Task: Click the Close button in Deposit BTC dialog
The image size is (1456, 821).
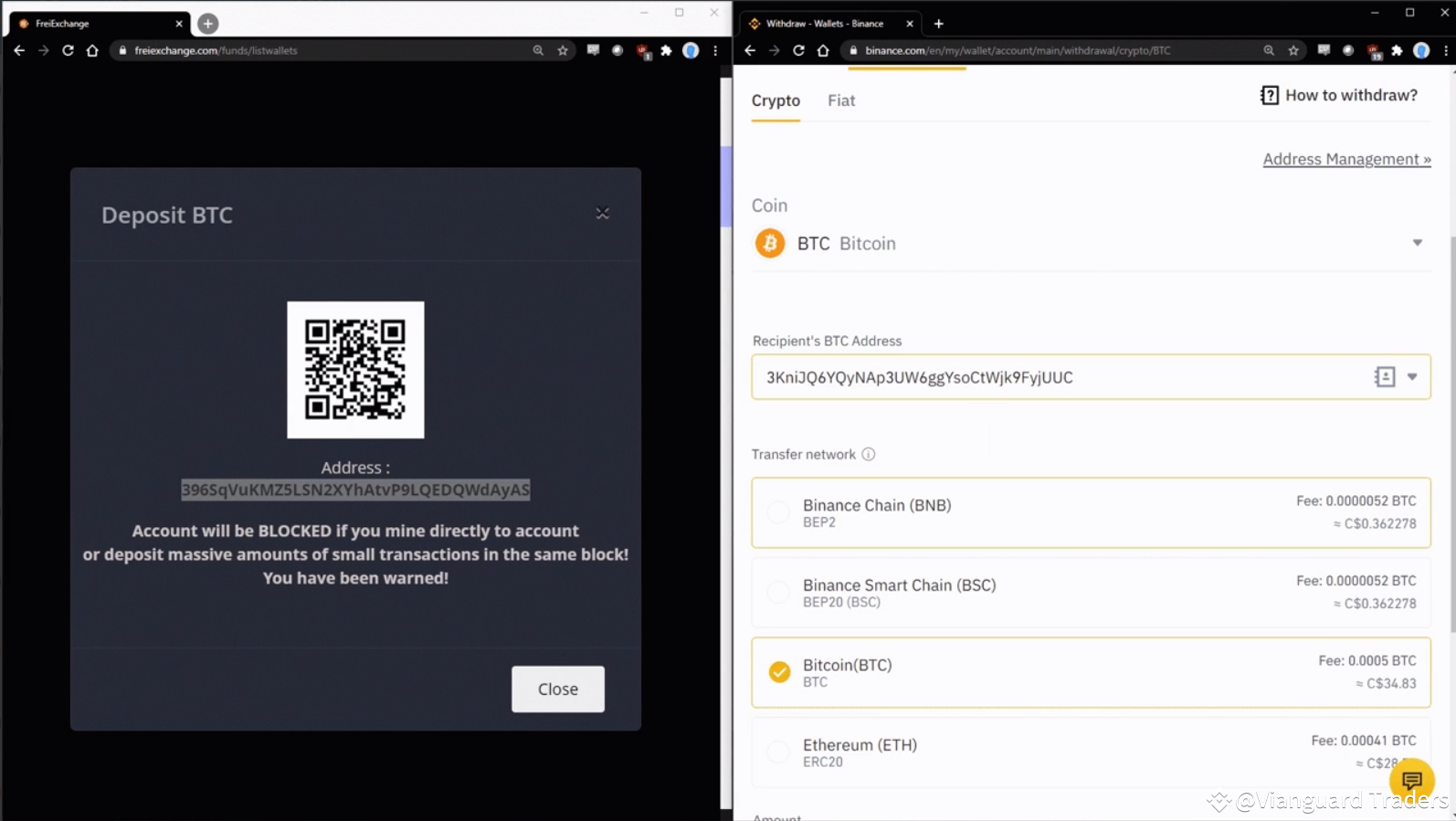Action: coord(557,689)
